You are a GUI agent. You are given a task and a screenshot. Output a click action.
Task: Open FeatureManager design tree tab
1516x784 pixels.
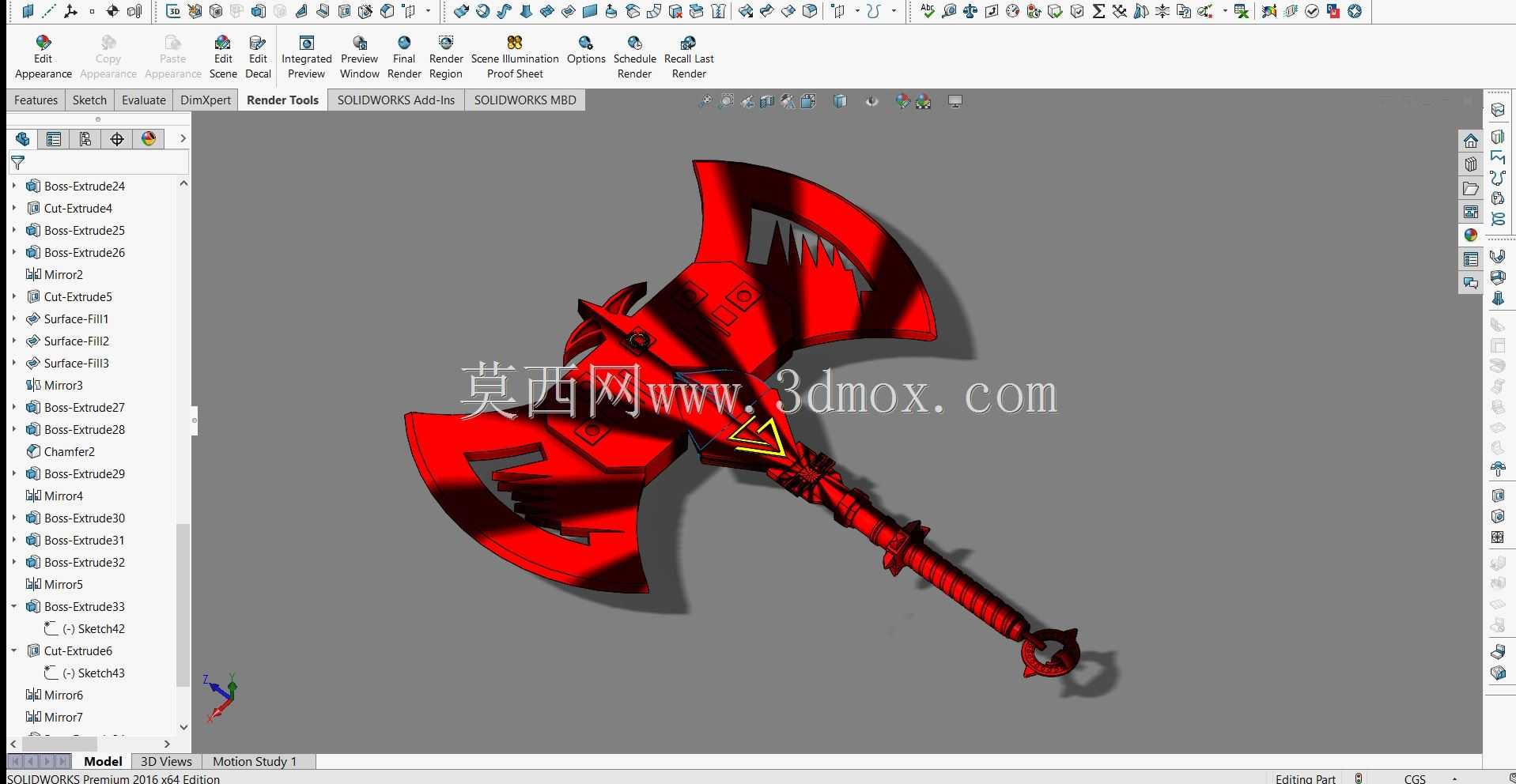tap(22, 139)
